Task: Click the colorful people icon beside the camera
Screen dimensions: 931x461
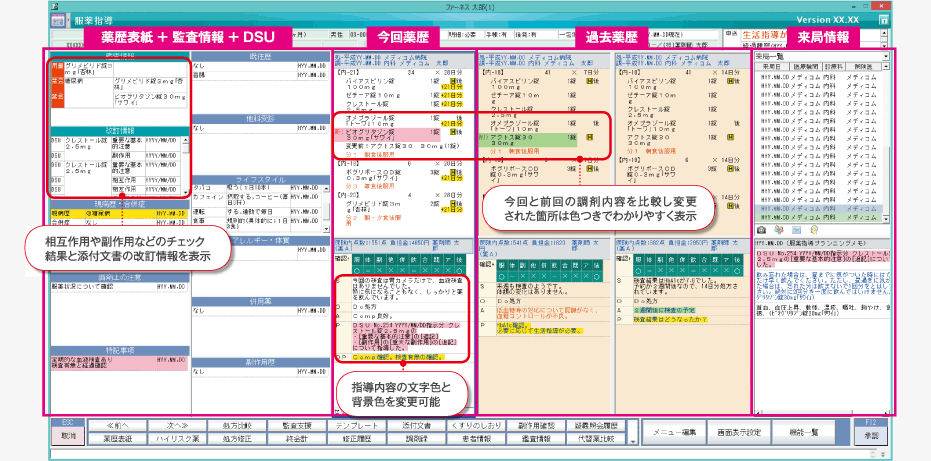Action: coord(778,231)
